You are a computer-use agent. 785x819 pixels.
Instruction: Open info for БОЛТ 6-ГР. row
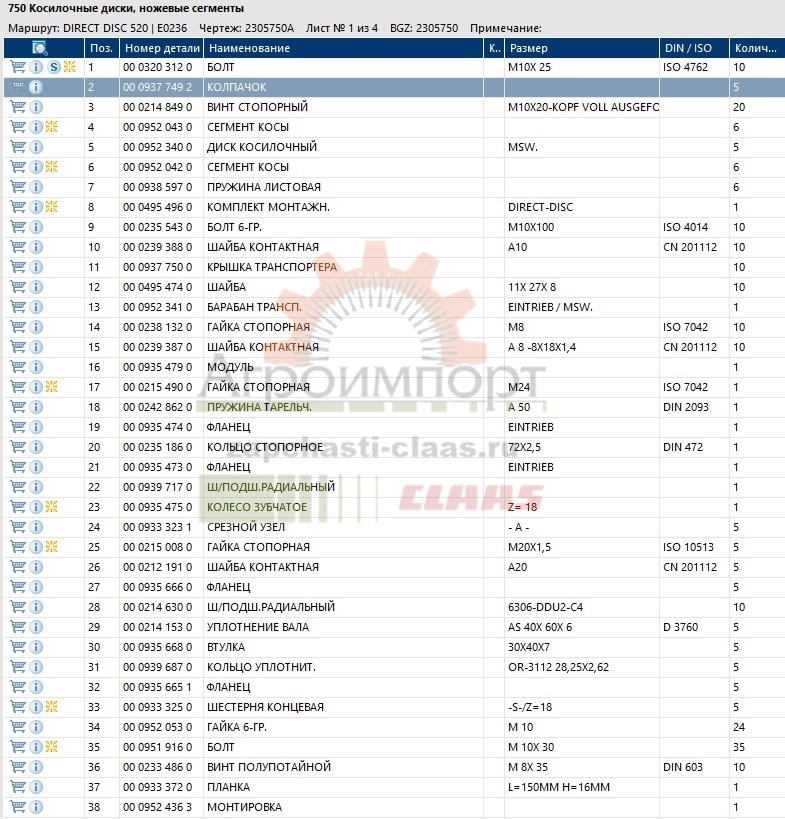click(36, 227)
